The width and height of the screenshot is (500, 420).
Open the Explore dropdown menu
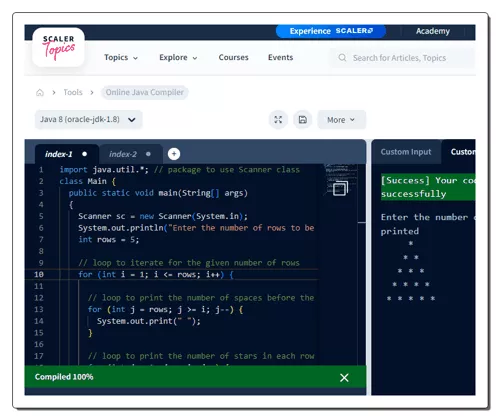click(x=178, y=57)
